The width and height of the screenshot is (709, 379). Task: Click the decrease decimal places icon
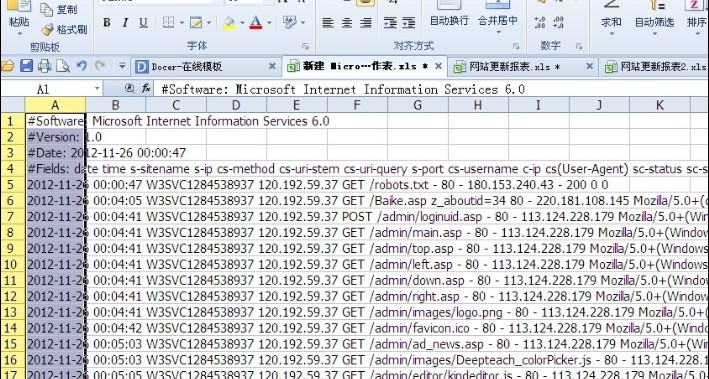coord(558,23)
